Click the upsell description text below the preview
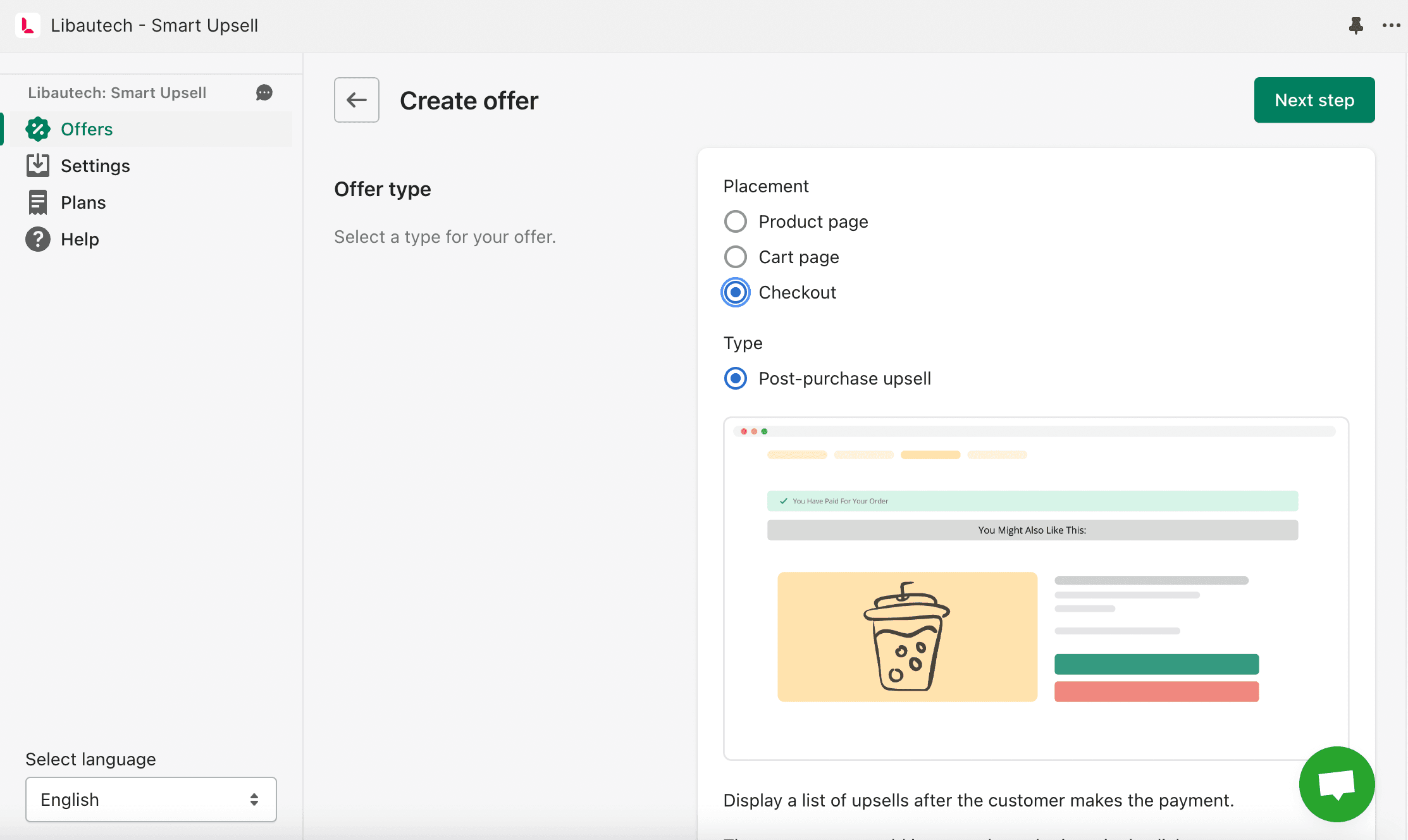 click(x=979, y=800)
